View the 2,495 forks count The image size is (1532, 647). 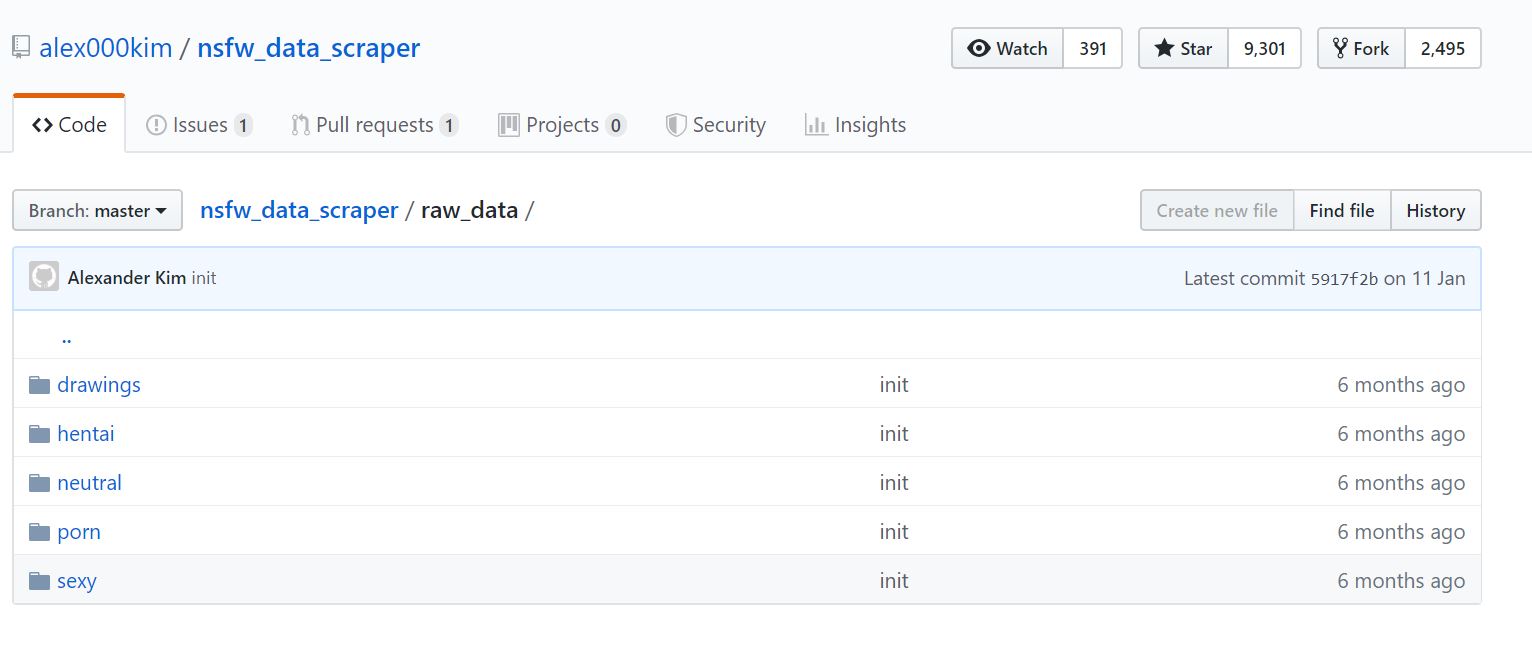(1443, 48)
